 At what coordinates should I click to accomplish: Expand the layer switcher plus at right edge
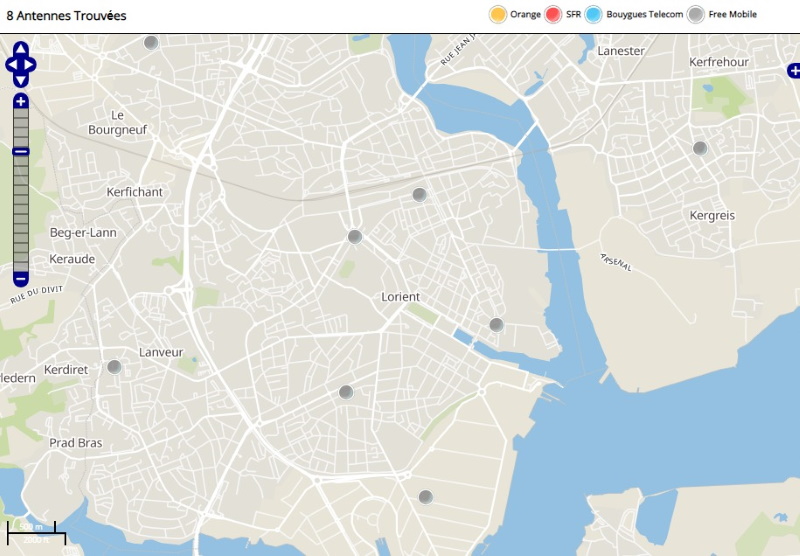793,70
